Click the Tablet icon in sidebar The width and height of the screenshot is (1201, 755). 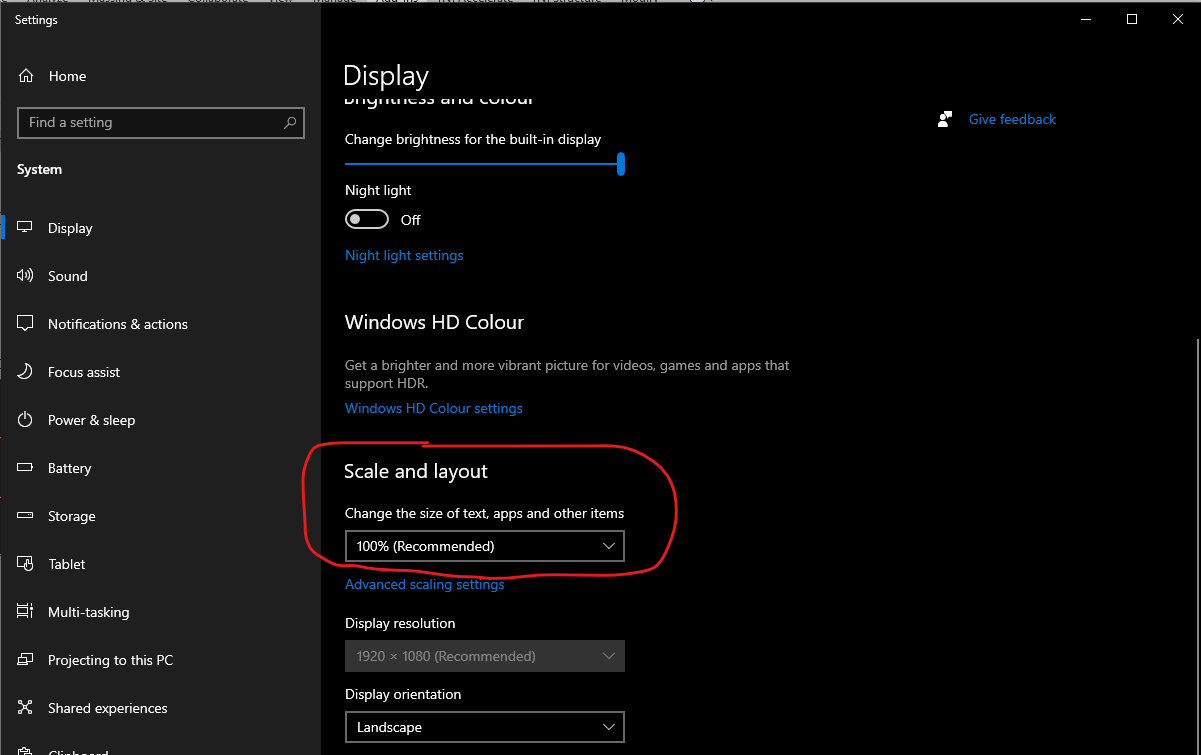point(26,564)
